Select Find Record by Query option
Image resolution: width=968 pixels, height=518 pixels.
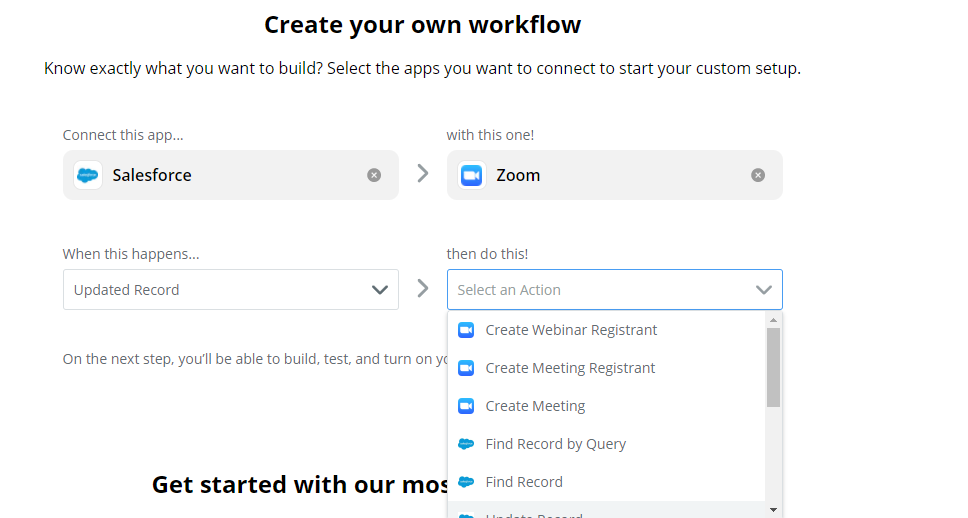(555, 444)
